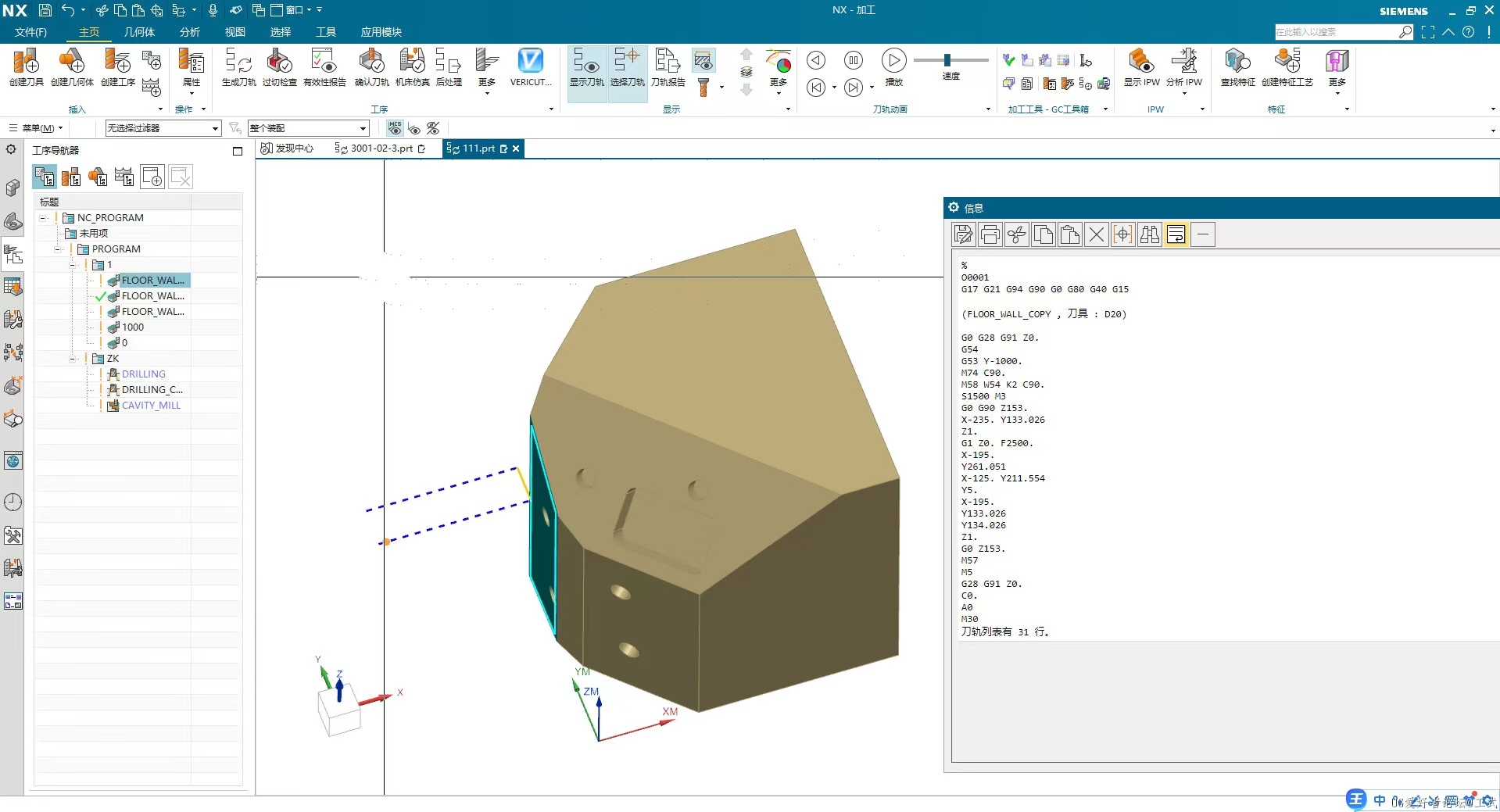Click the pause animation button
The height and width of the screenshot is (812, 1500).
click(854, 60)
